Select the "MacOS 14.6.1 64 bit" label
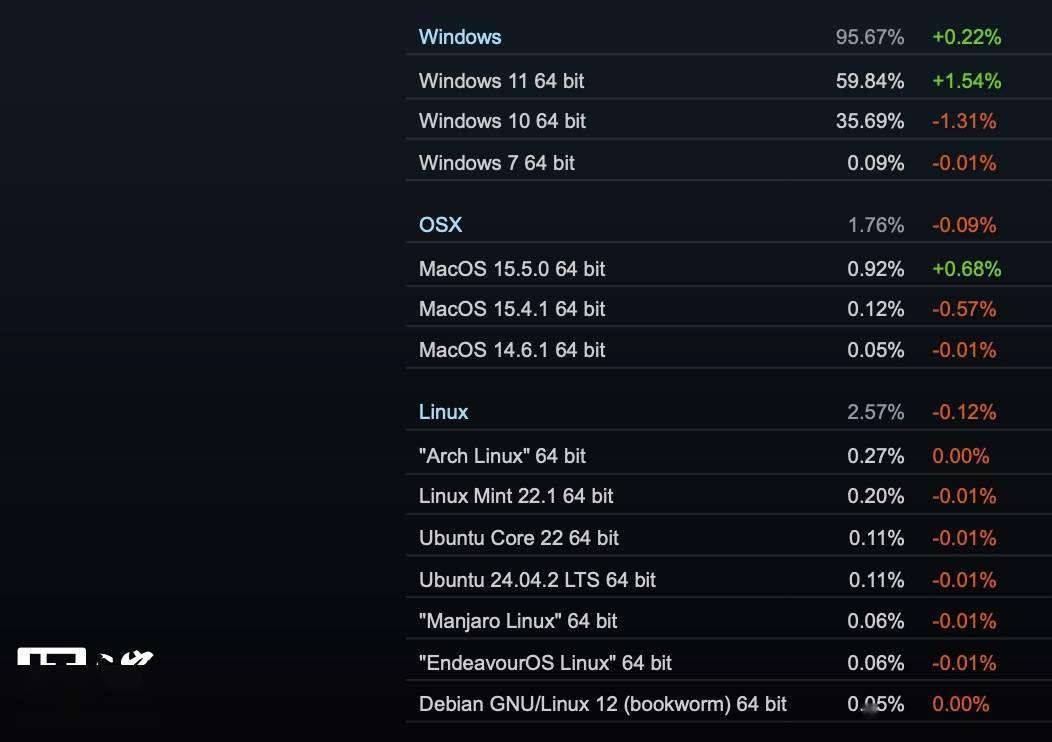Screen dimensions: 1052x742 (x=512, y=350)
